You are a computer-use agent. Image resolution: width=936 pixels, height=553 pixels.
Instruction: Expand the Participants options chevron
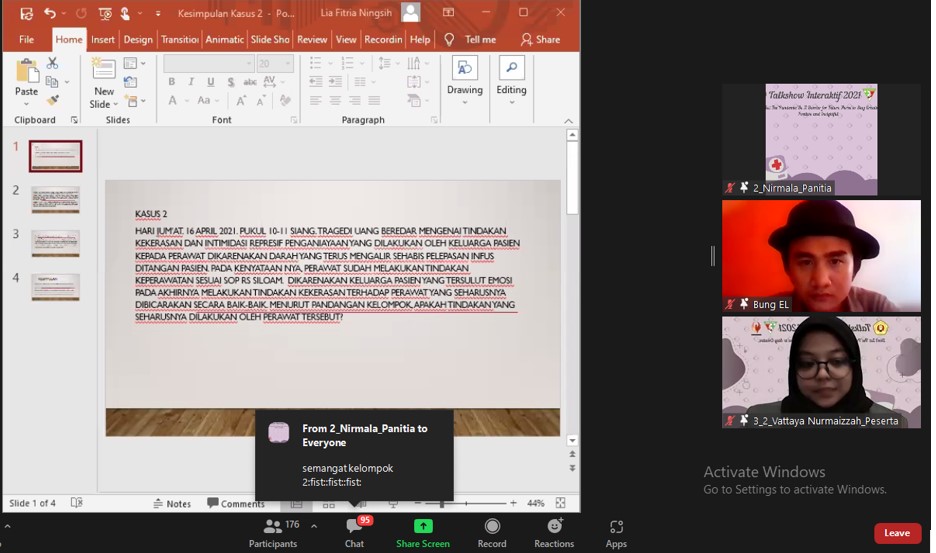coord(314,526)
